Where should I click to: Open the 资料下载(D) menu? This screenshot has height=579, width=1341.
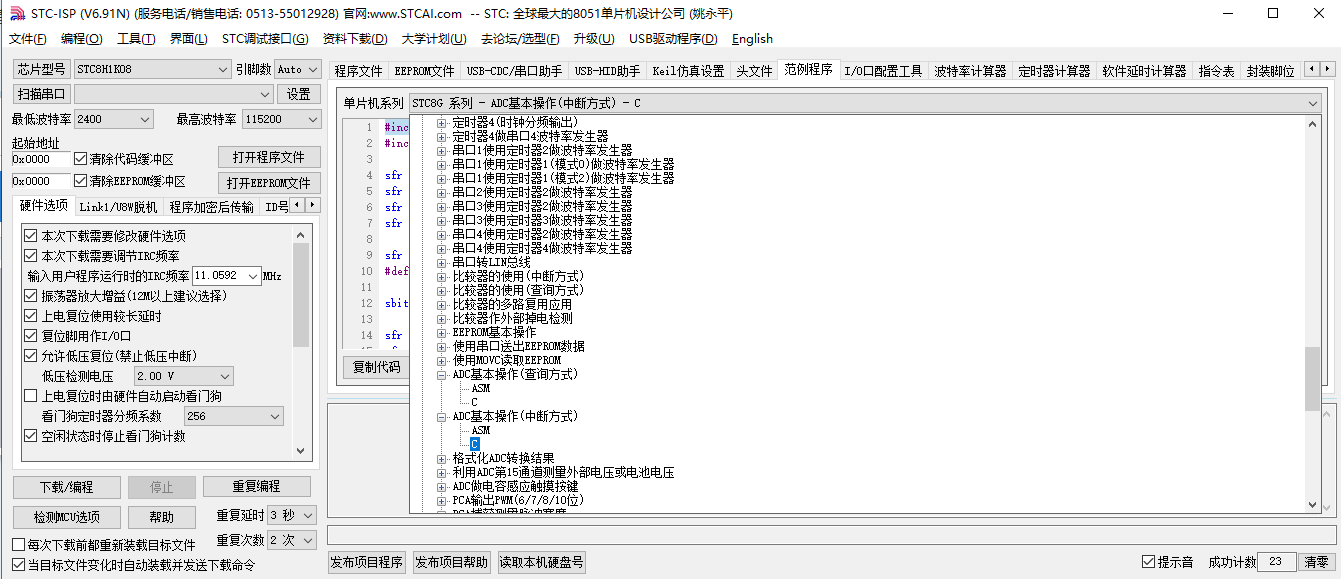[355, 39]
